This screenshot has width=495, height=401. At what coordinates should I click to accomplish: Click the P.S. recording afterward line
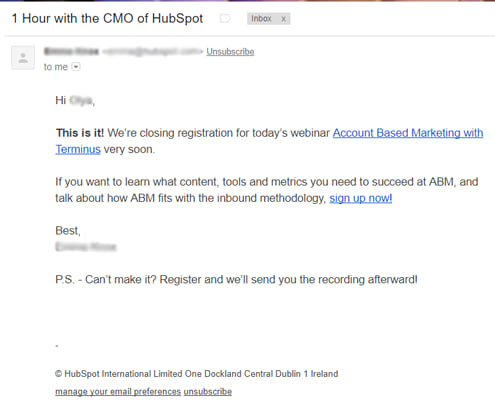click(236, 279)
